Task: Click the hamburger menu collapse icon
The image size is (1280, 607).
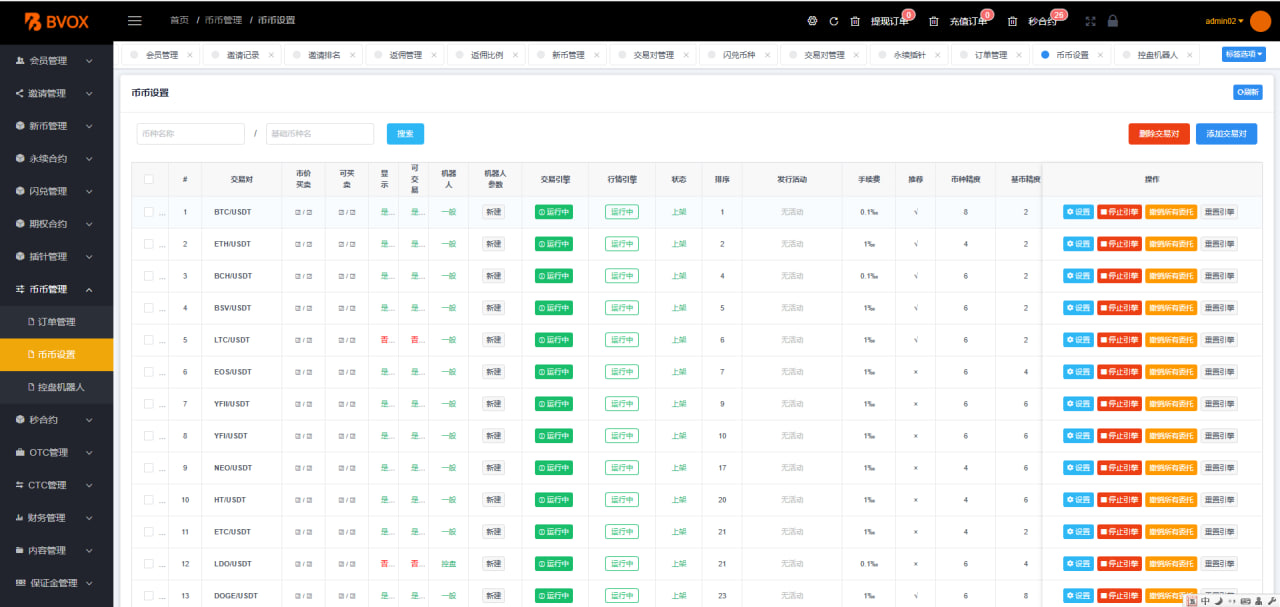Action: coord(135,20)
